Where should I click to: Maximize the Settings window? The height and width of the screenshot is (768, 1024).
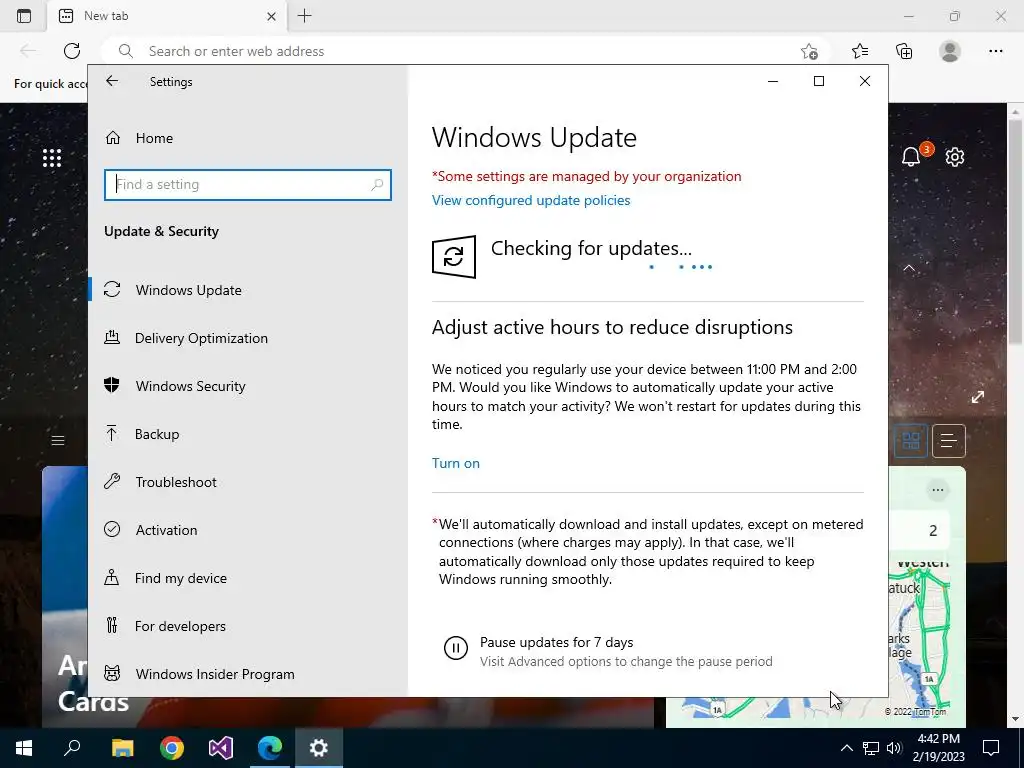819,81
